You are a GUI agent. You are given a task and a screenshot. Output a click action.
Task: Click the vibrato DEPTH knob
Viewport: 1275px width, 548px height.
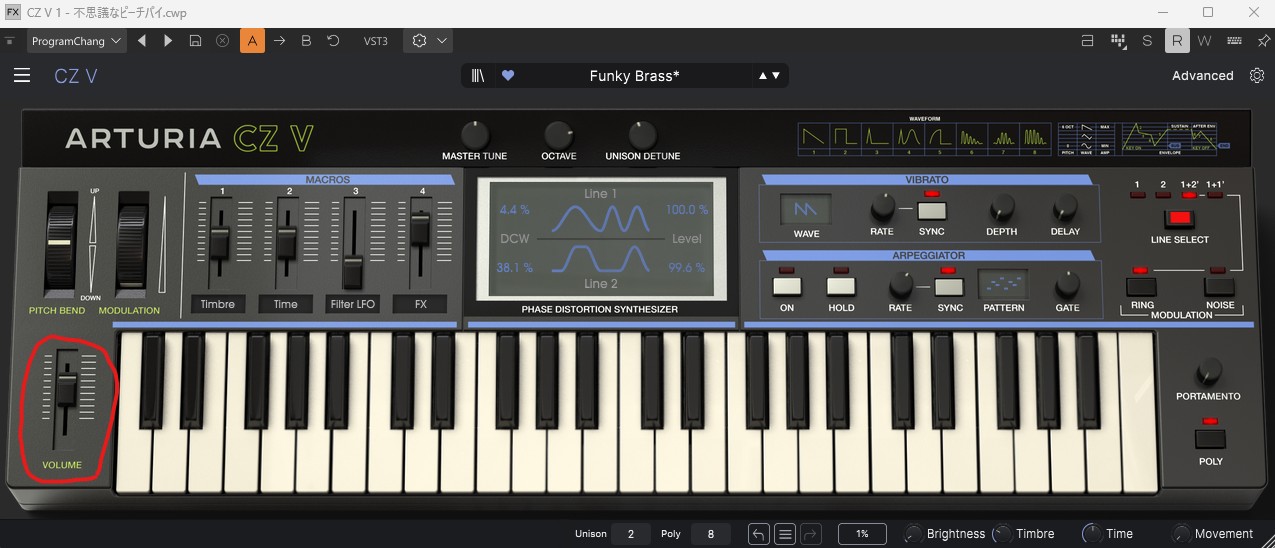pos(1001,209)
